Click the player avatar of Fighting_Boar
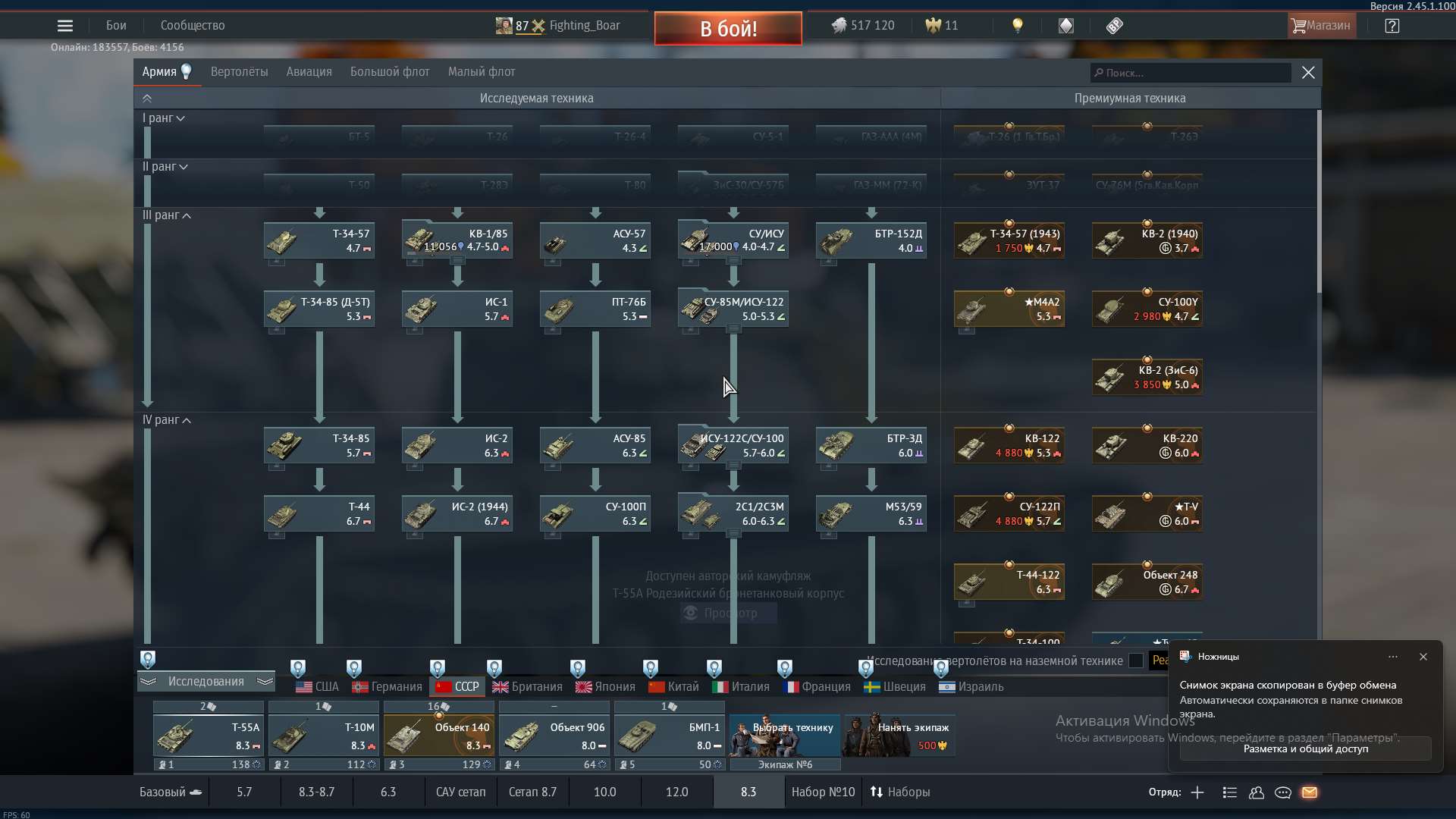 point(504,26)
